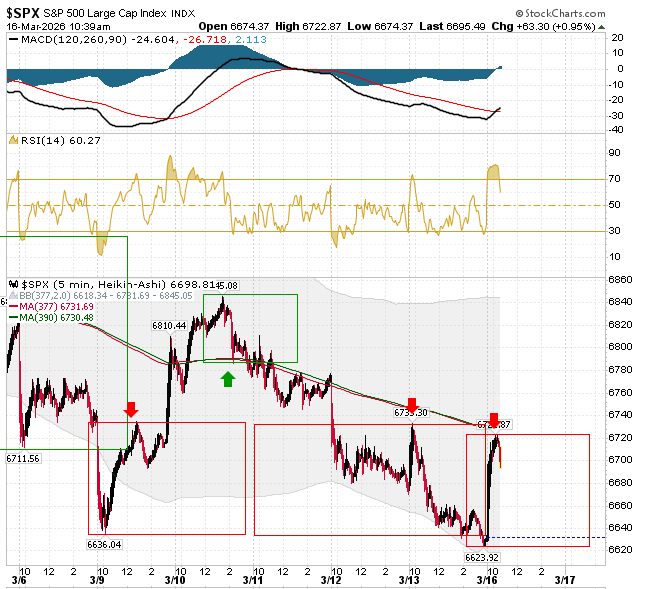Click the red down arrow above 6735.30
The image size is (647, 589).
[x=412, y=405]
